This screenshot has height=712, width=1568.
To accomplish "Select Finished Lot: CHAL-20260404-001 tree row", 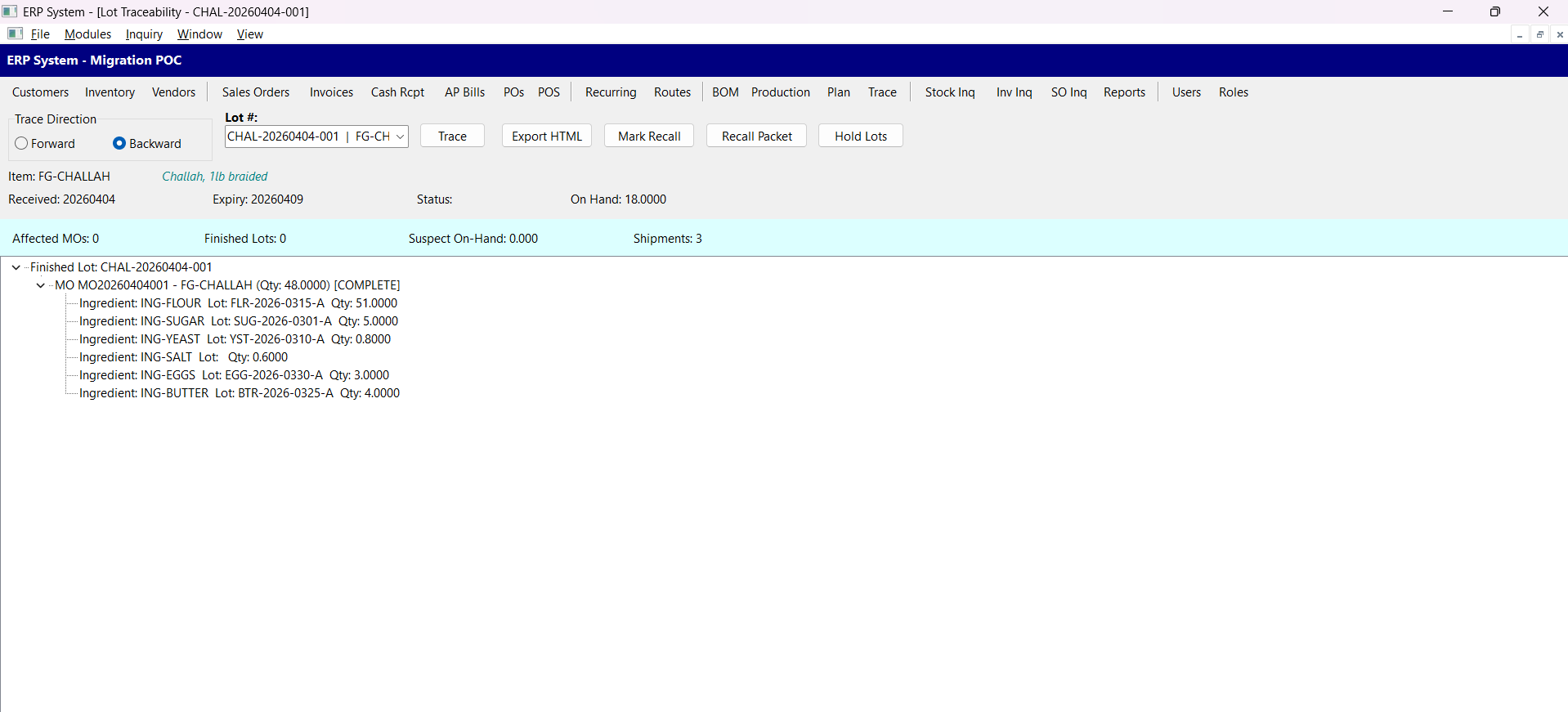I will 121,267.
